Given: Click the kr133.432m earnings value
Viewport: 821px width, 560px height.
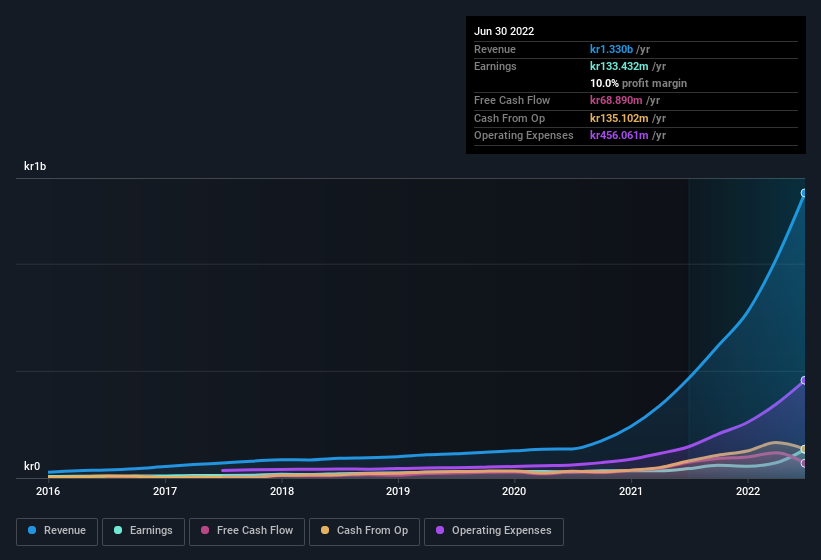Looking at the screenshot, I should (x=619, y=66).
